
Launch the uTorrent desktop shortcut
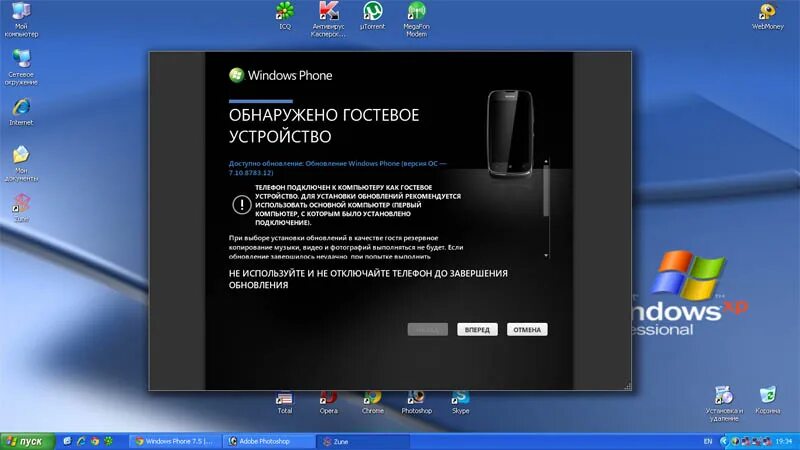pyautogui.click(x=372, y=15)
